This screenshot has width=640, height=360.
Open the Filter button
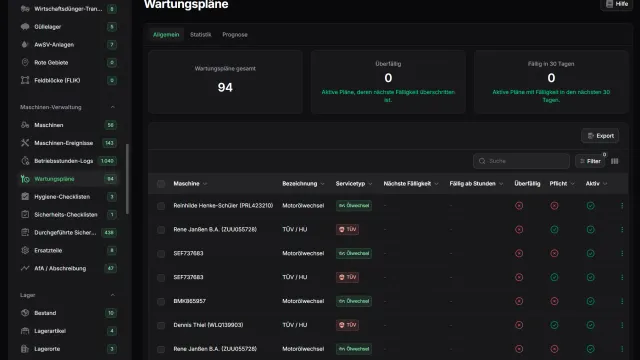[x=590, y=161]
